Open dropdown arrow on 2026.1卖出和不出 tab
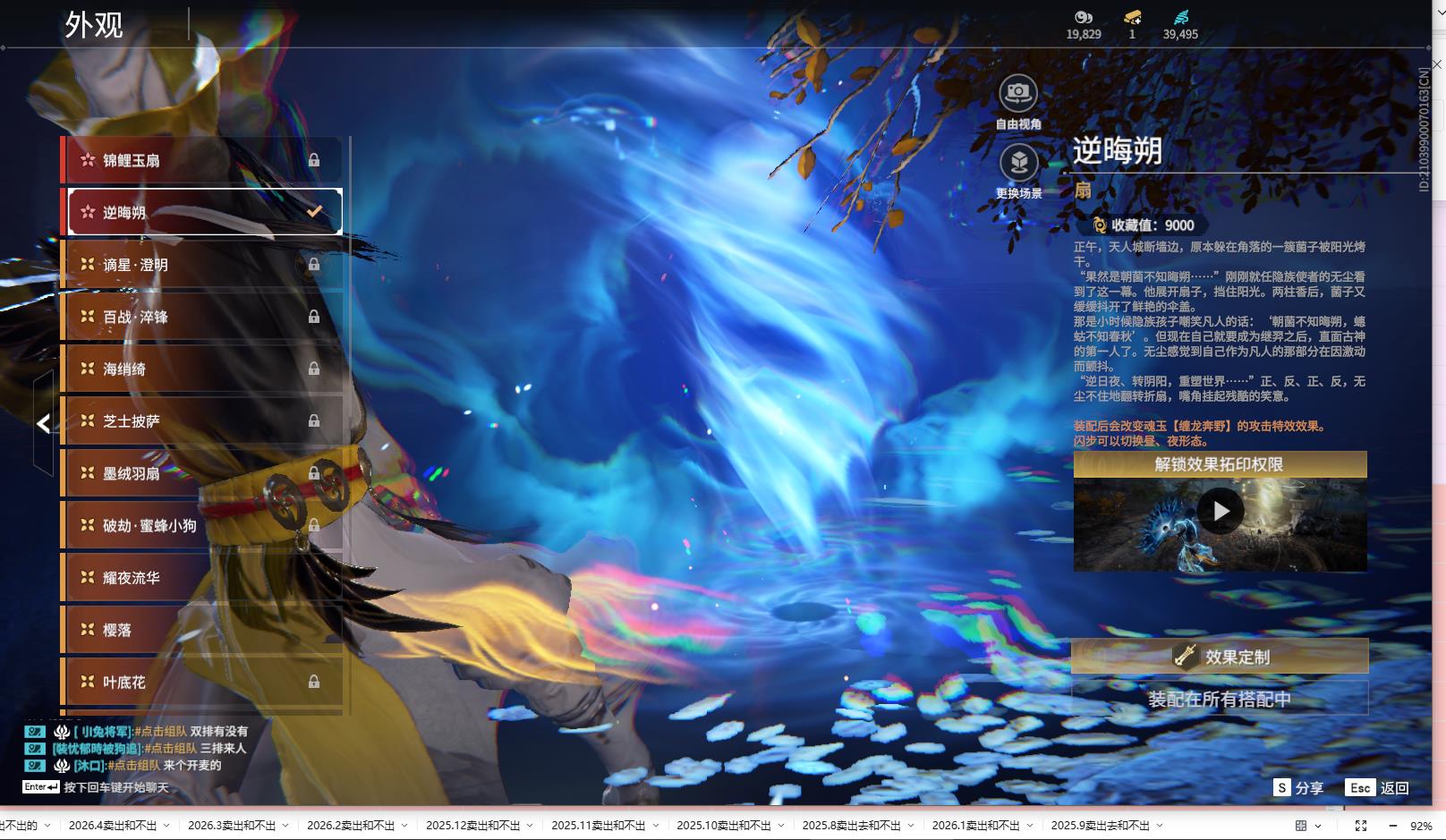Viewport: 1446px width, 840px height. 1030,826
